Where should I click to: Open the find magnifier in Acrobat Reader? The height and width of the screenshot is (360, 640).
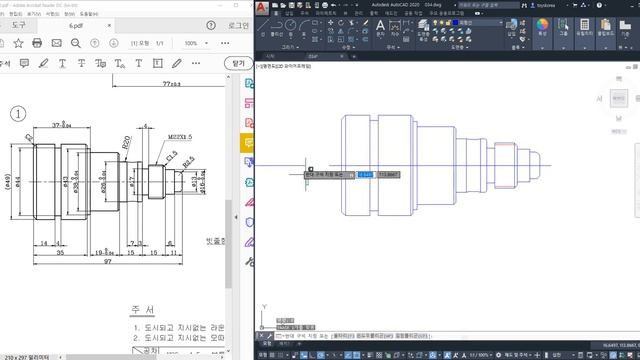tap(76, 43)
